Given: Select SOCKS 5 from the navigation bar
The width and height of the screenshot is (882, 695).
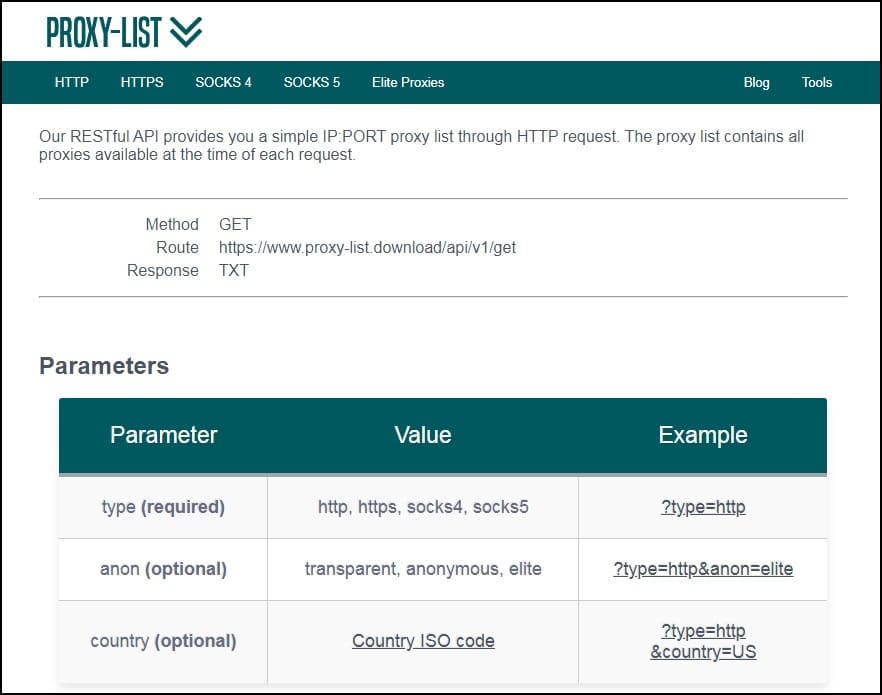Looking at the screenshot, I should pos(311,83).
